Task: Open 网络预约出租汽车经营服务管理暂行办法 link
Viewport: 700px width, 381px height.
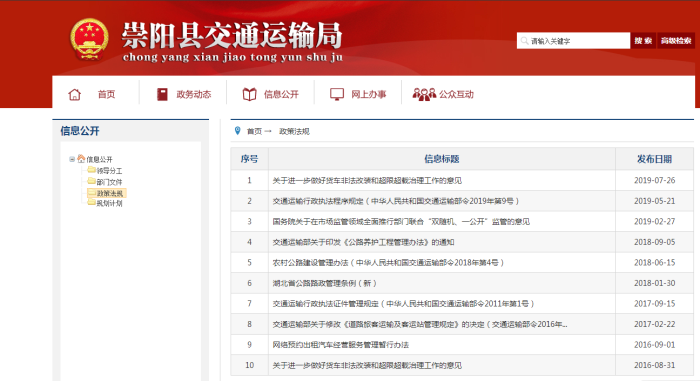Action: point(341,345)
